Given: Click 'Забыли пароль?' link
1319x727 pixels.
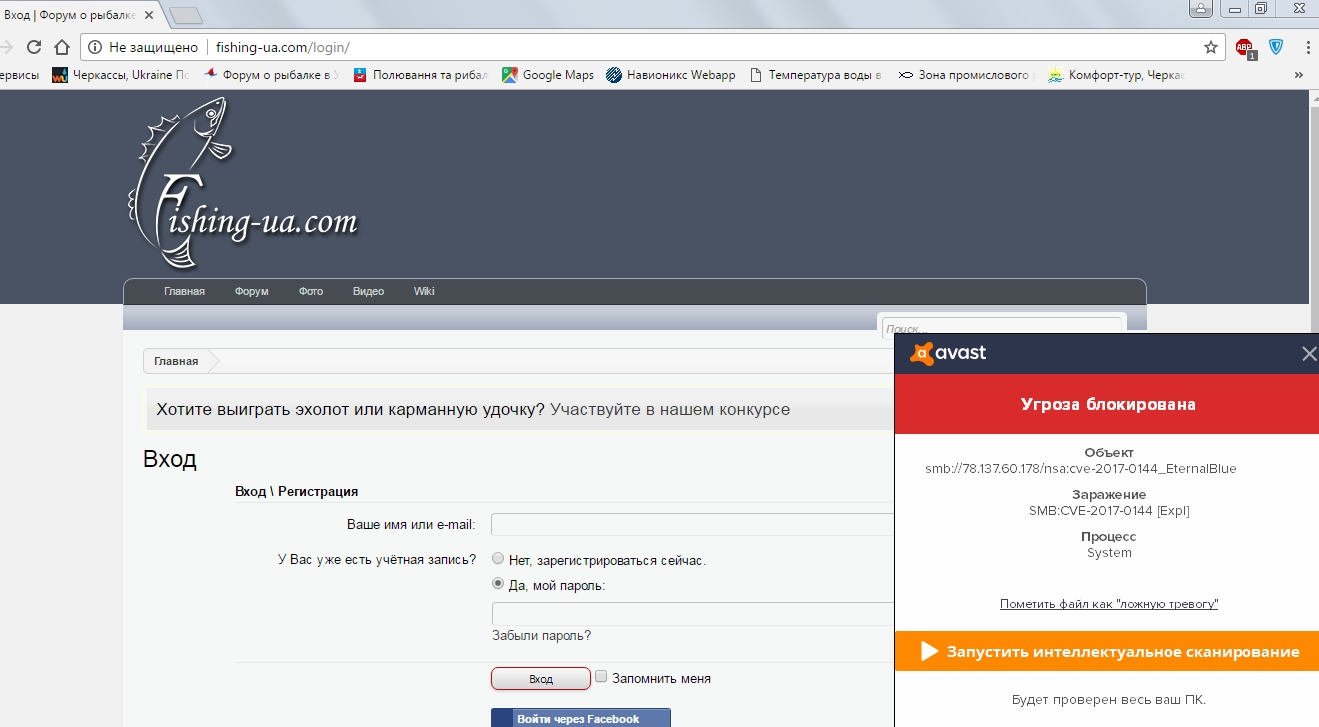Looking at the screenshot, I should pos(541,636).
